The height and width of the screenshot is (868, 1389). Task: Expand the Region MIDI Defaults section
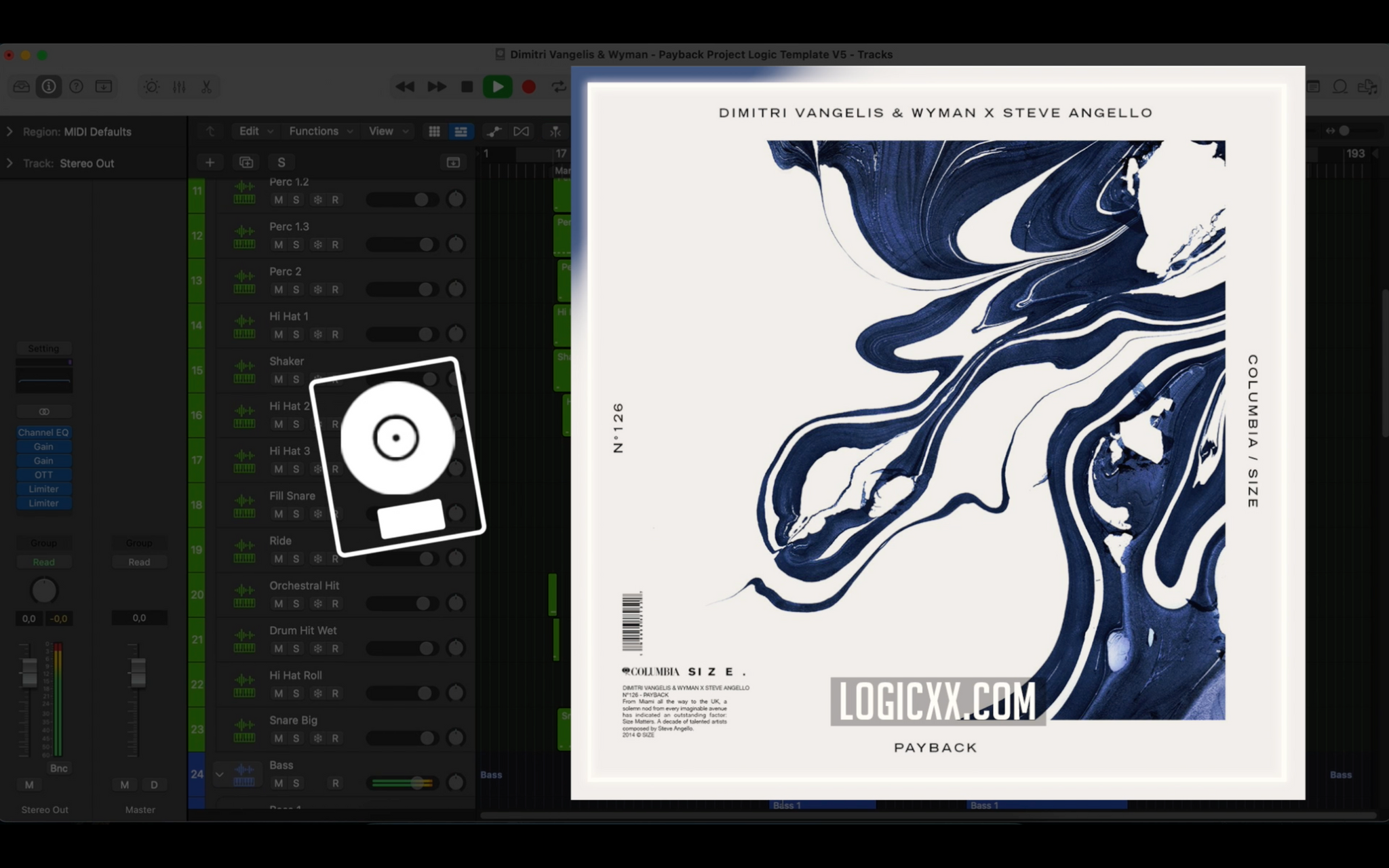(x=9, y=132)
